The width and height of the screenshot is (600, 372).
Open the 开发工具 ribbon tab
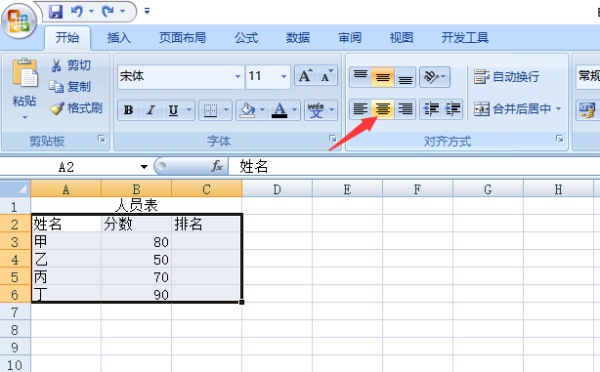pos(465,38)
